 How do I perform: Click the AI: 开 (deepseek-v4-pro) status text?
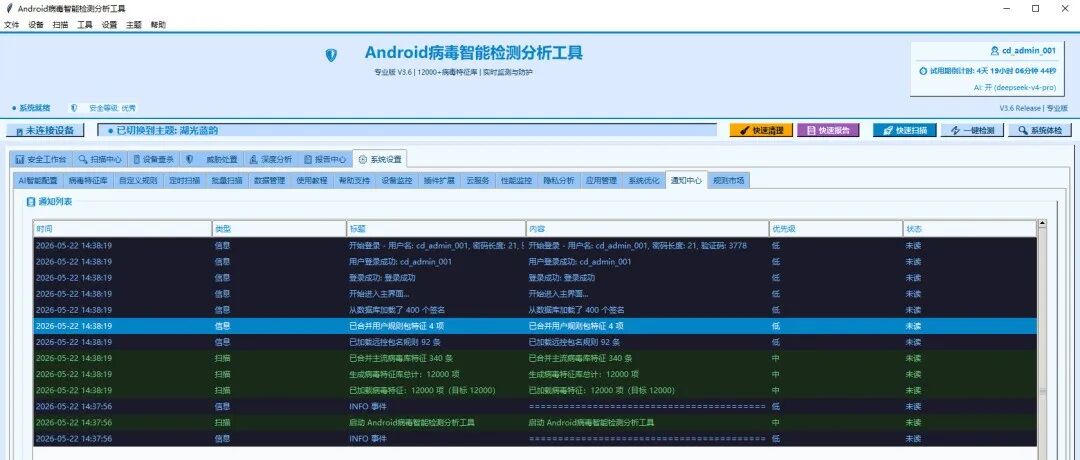[x=1015, y=87]
